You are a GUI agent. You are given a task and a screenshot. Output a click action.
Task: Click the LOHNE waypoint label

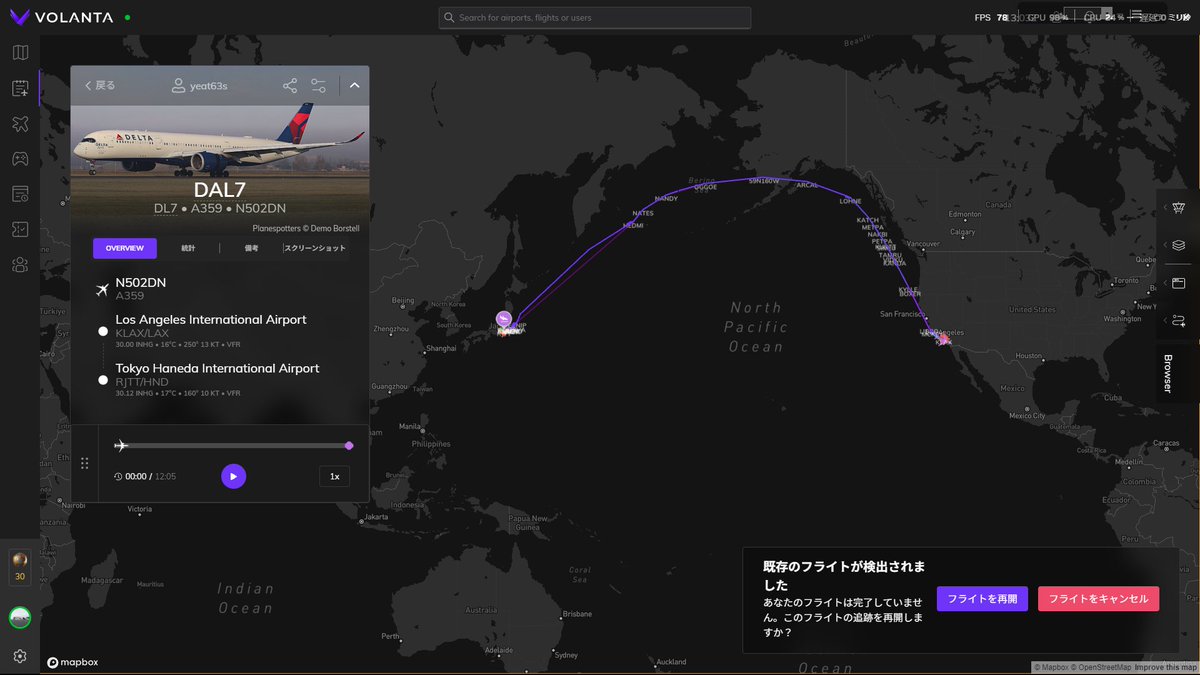[850, 201]
